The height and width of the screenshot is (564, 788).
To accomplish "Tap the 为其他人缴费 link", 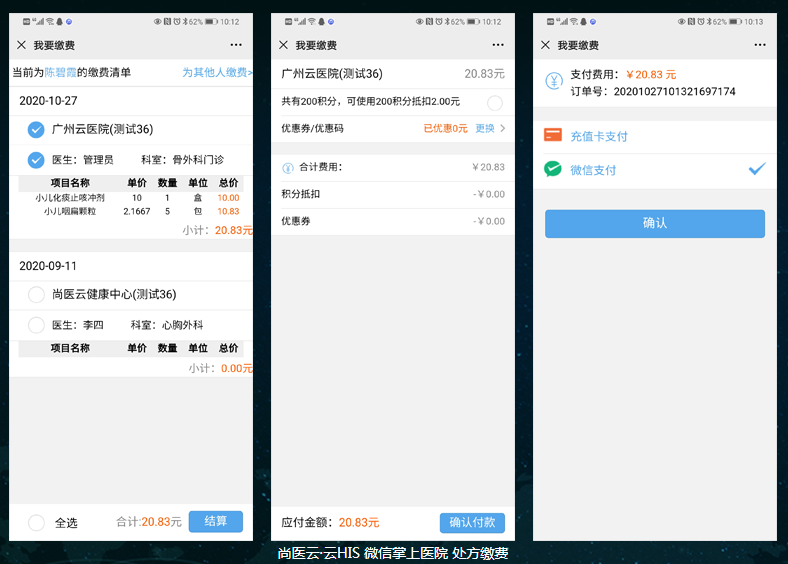I will 217,72.
